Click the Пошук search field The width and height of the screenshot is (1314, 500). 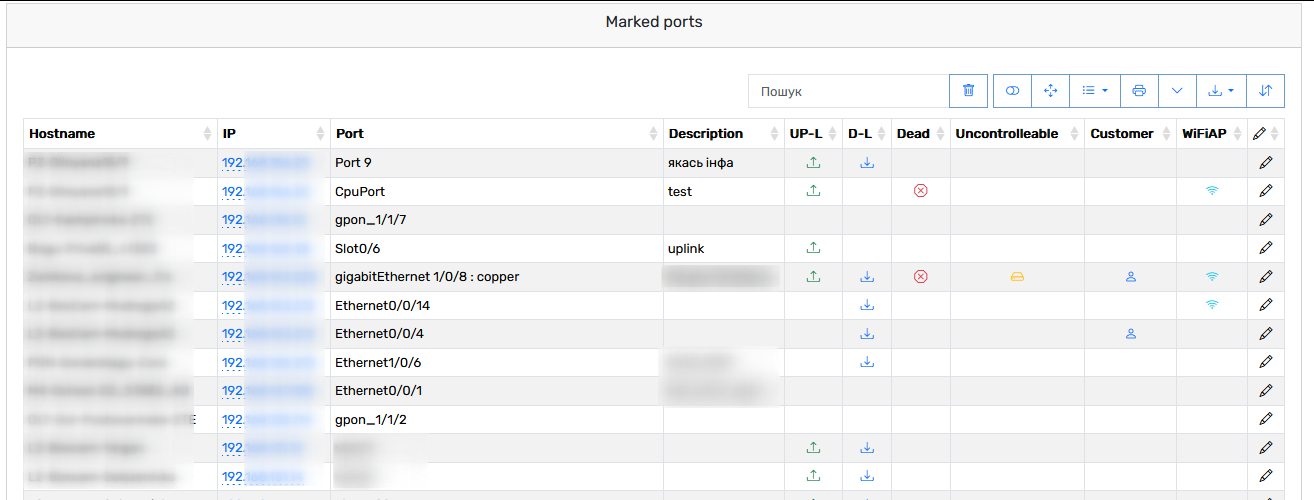pyautogui.click(x=848, y=91)
